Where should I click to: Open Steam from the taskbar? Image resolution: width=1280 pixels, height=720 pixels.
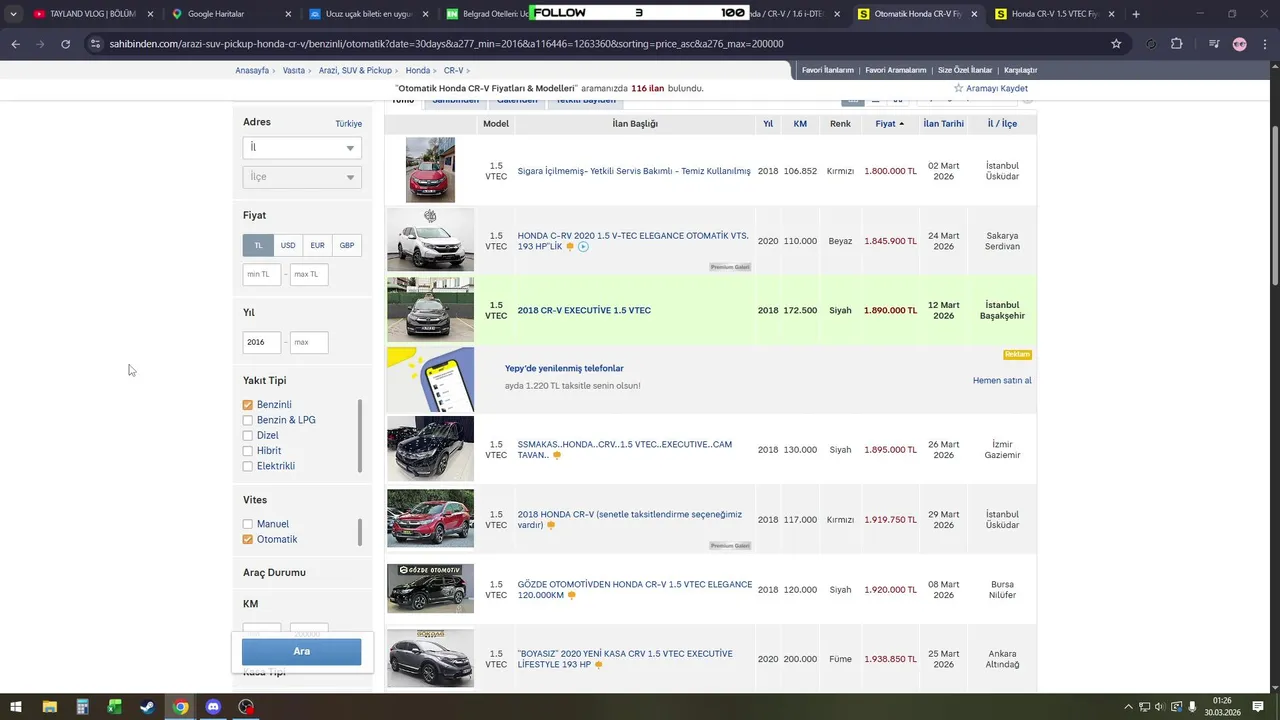click(x=147, y=707)
